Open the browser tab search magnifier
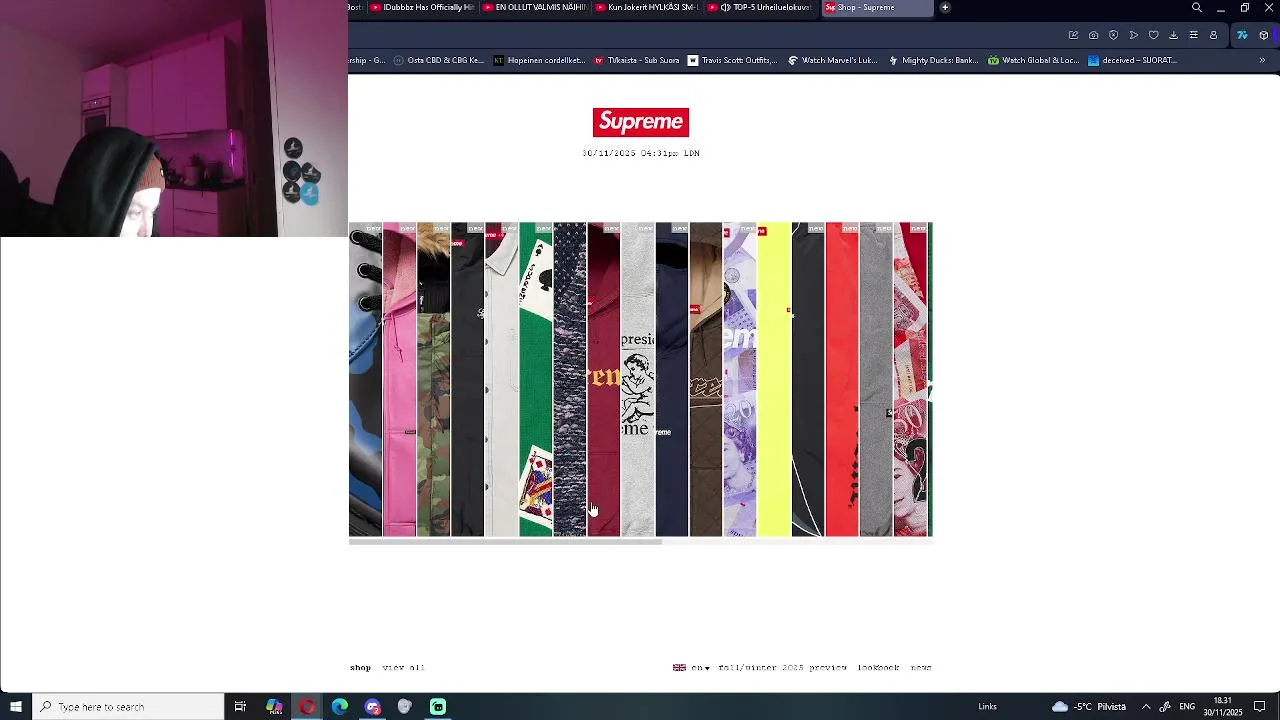Image resolution: width=1280 pixels, height=720 pixels. [x=1197, y=8]
